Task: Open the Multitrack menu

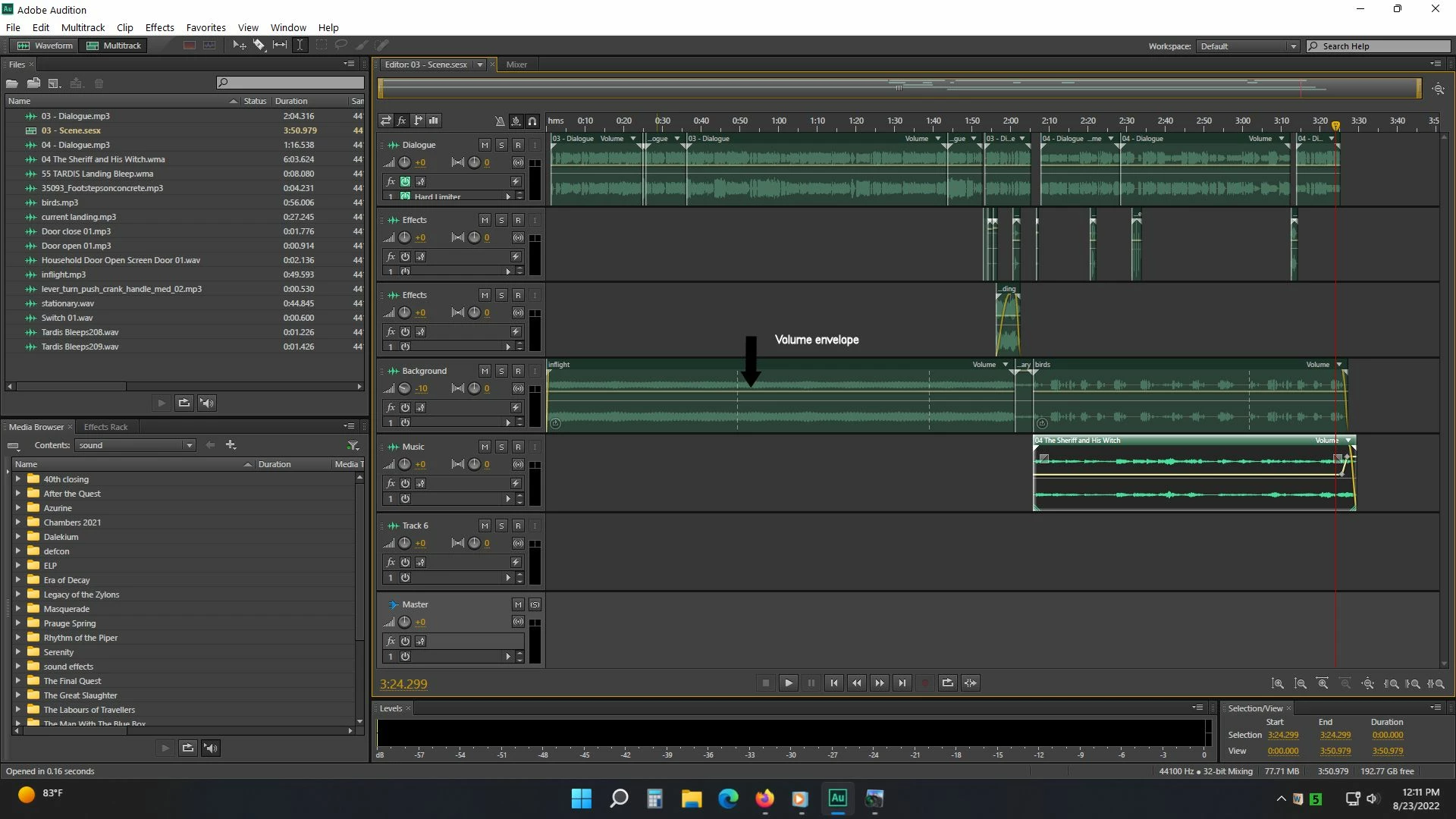Action: coord(83,27)
